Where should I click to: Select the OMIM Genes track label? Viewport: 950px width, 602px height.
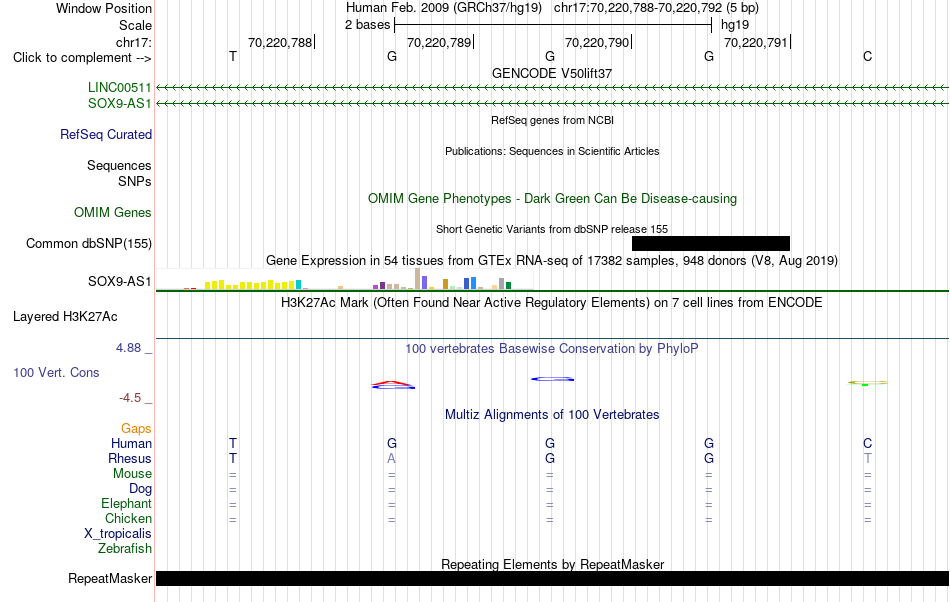[x=113, y=213]
